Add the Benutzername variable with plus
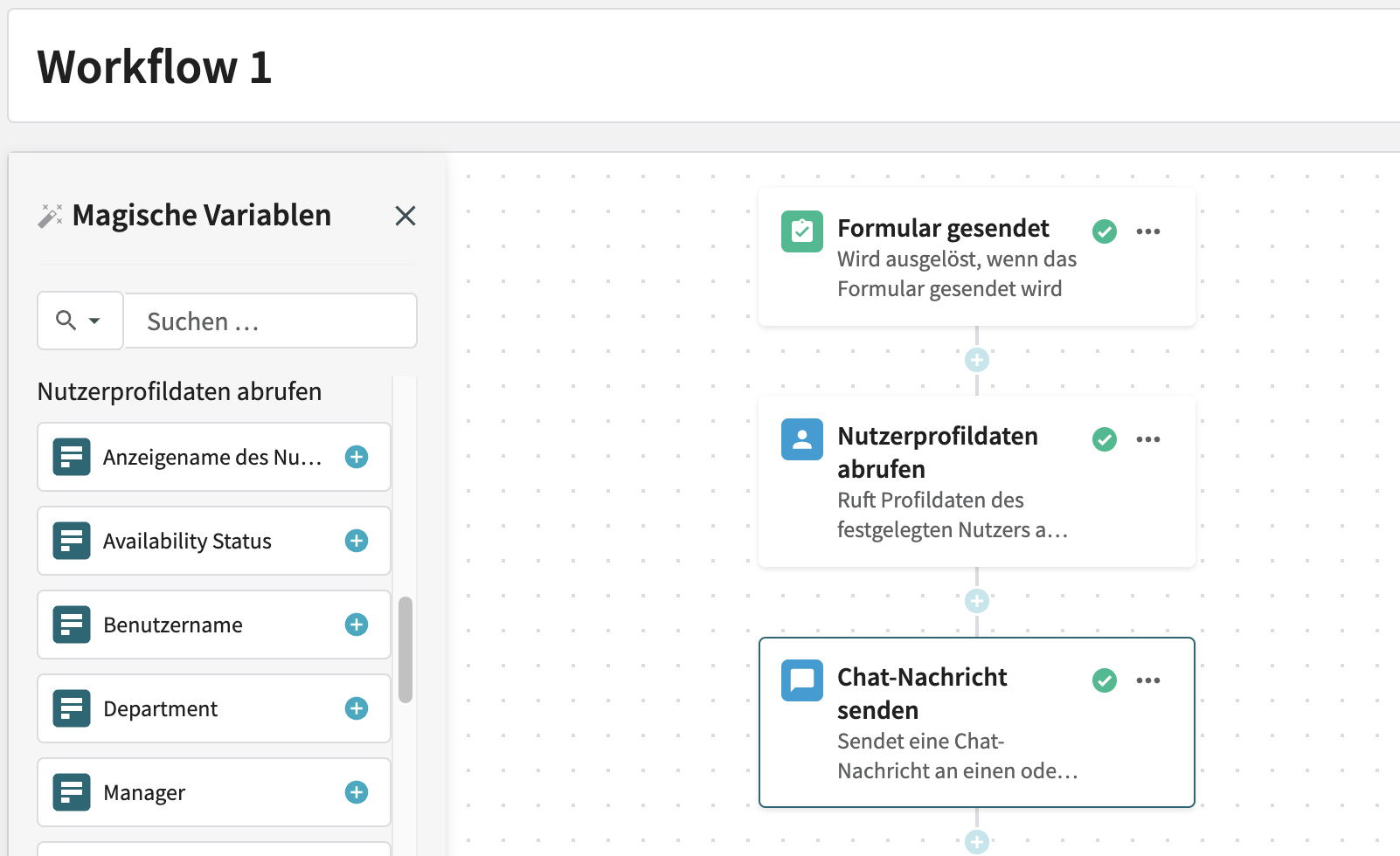Screen dimensions: 1400x856 click(357, 625)
